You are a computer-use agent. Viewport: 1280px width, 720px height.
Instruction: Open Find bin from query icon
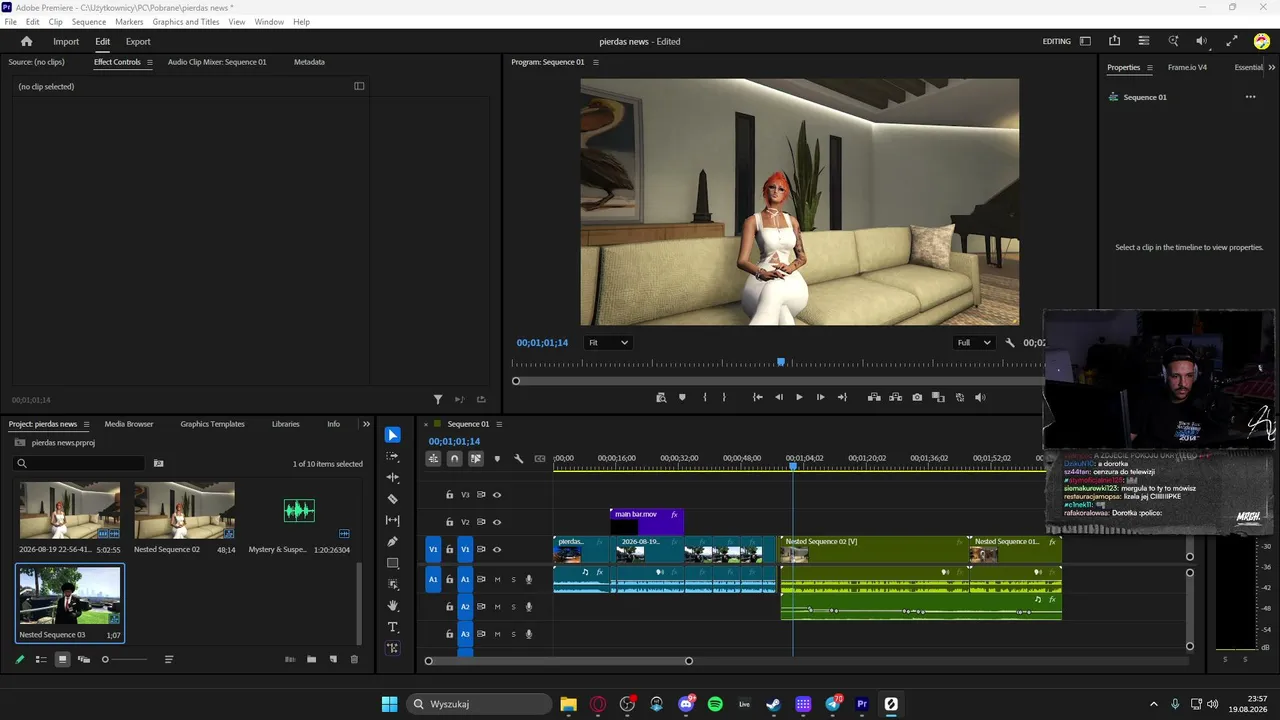(x=158, y=463)
